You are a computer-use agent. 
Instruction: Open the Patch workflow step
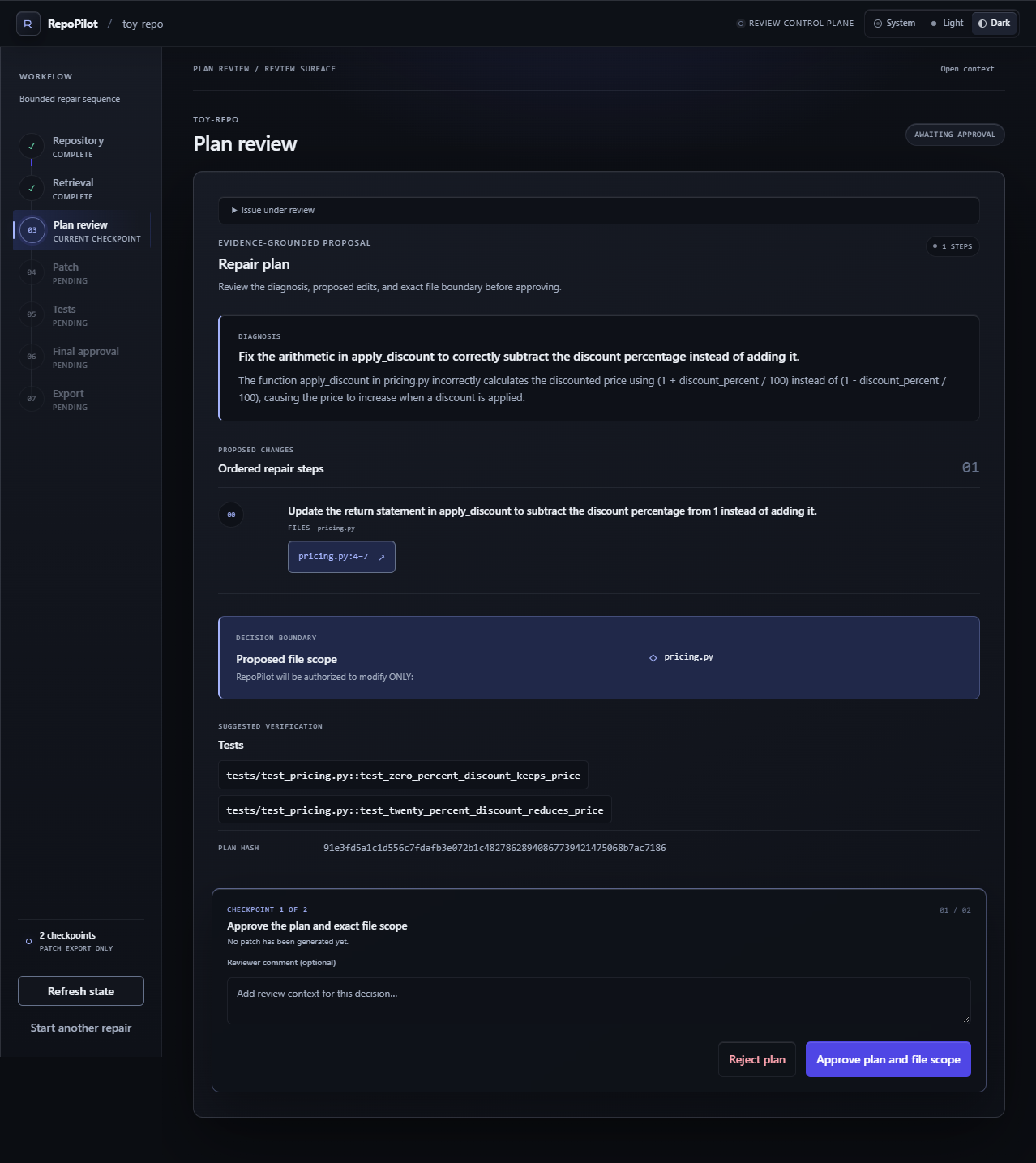point(81,272)
